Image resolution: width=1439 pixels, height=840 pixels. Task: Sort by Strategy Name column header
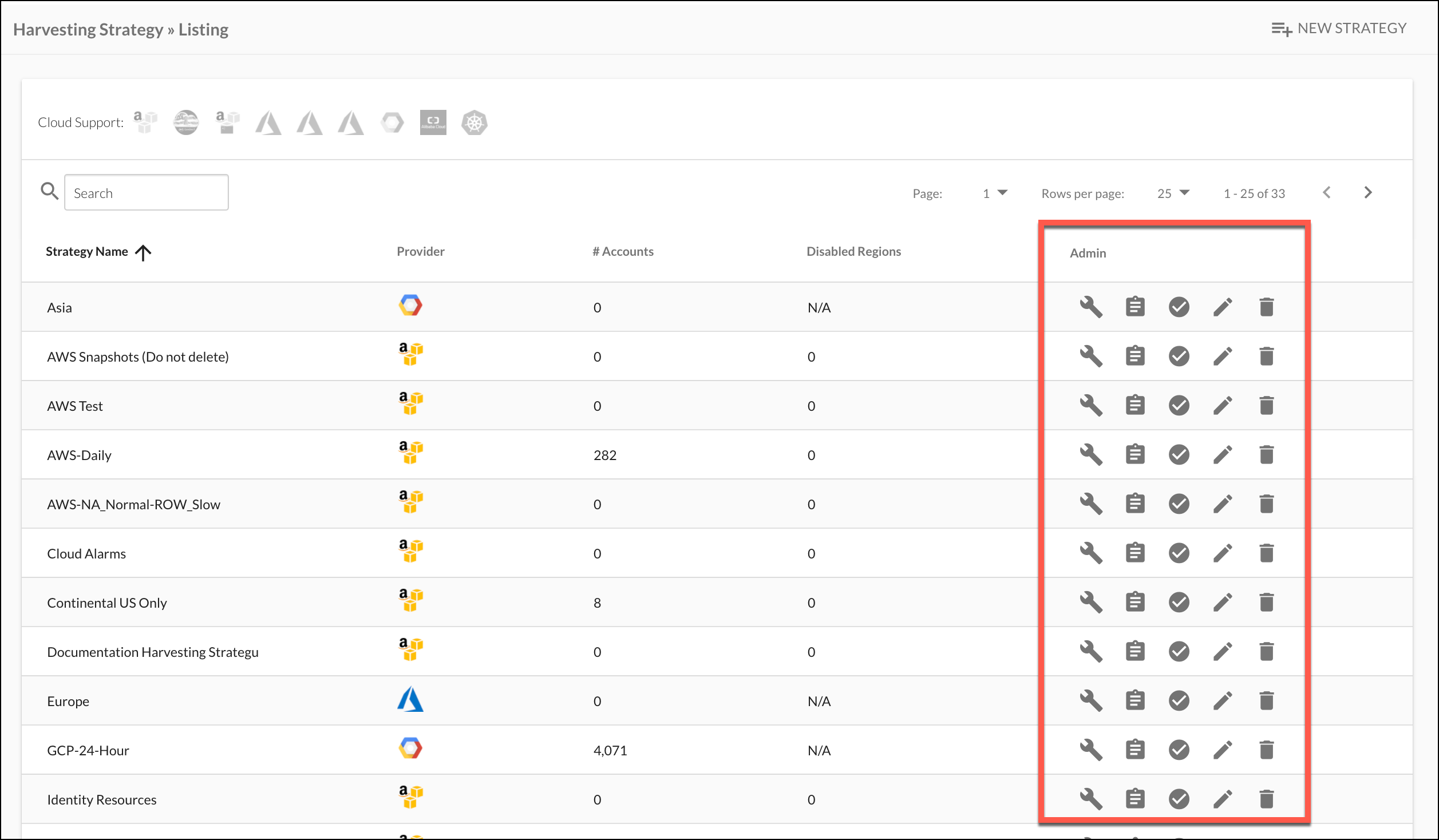tap(87, 252)
